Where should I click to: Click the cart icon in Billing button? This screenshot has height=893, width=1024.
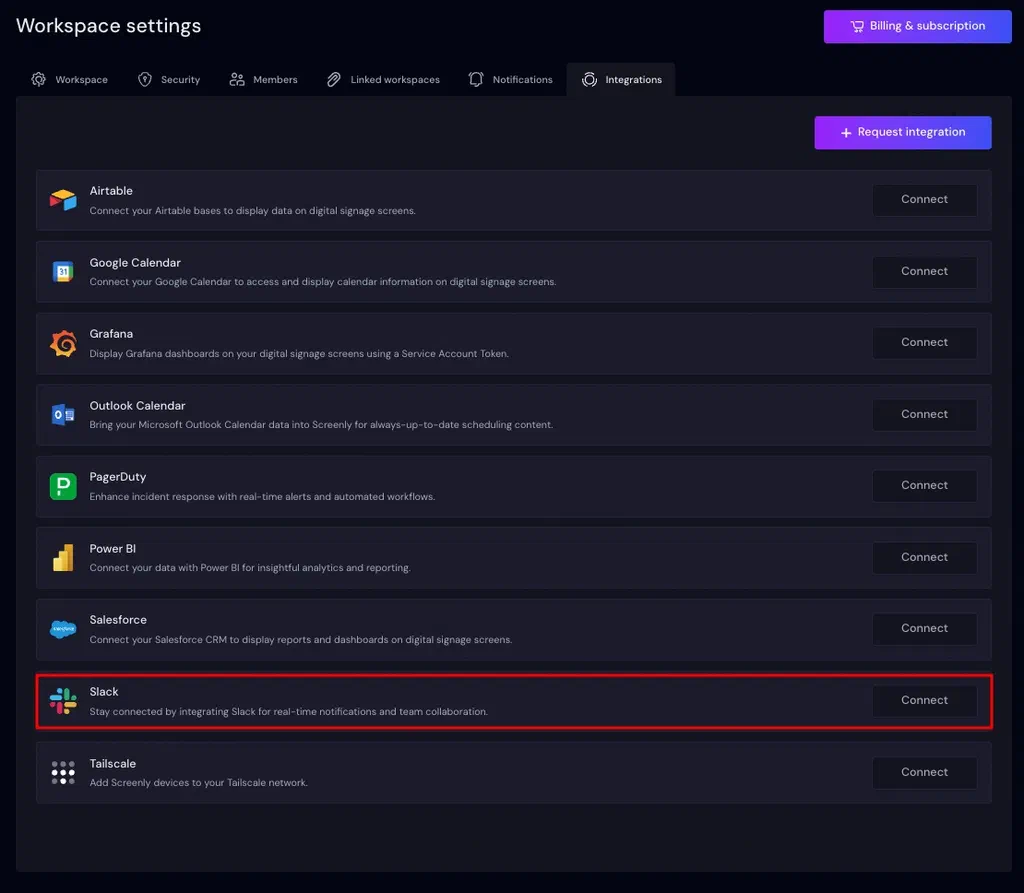857,27
